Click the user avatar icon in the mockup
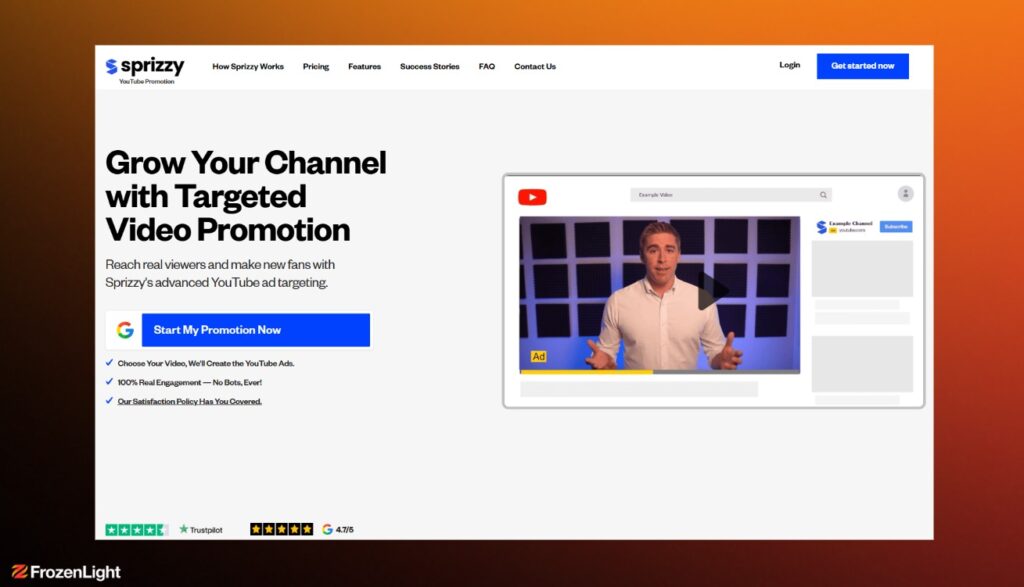Viewport: 1024px width, 587px height. click(905, 194)
